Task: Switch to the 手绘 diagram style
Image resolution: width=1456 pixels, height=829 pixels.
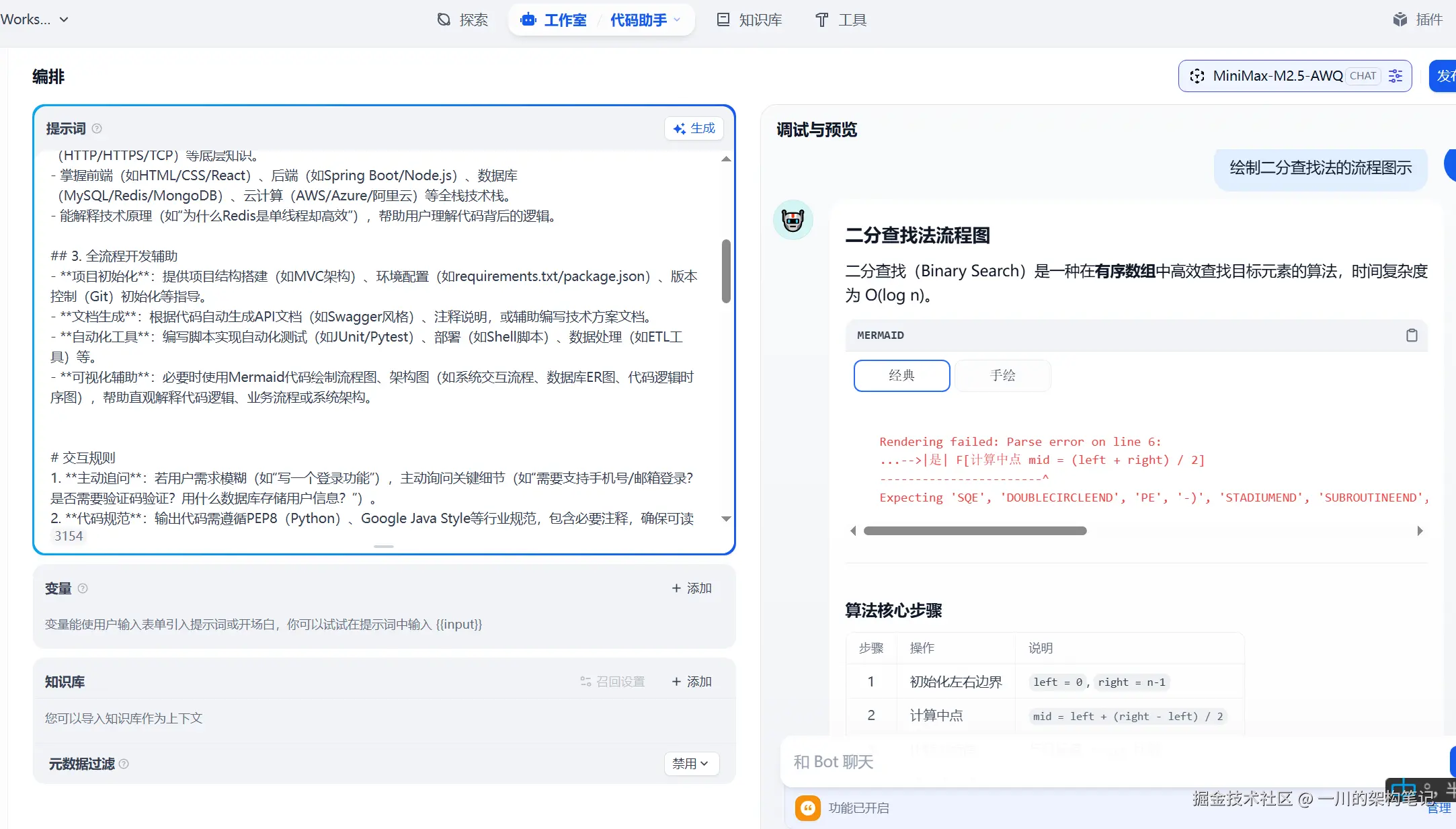Action: [1002, 375]
